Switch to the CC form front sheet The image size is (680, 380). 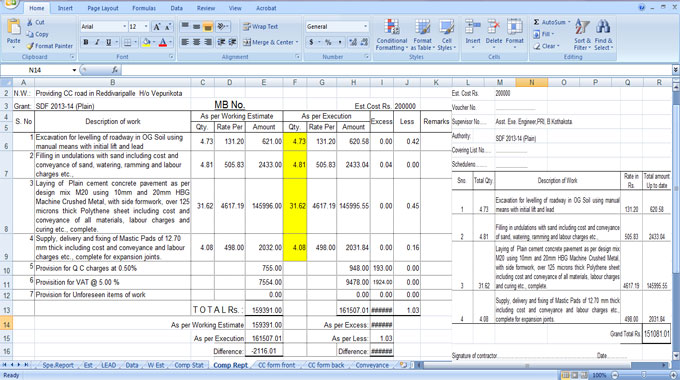[277, 365]
